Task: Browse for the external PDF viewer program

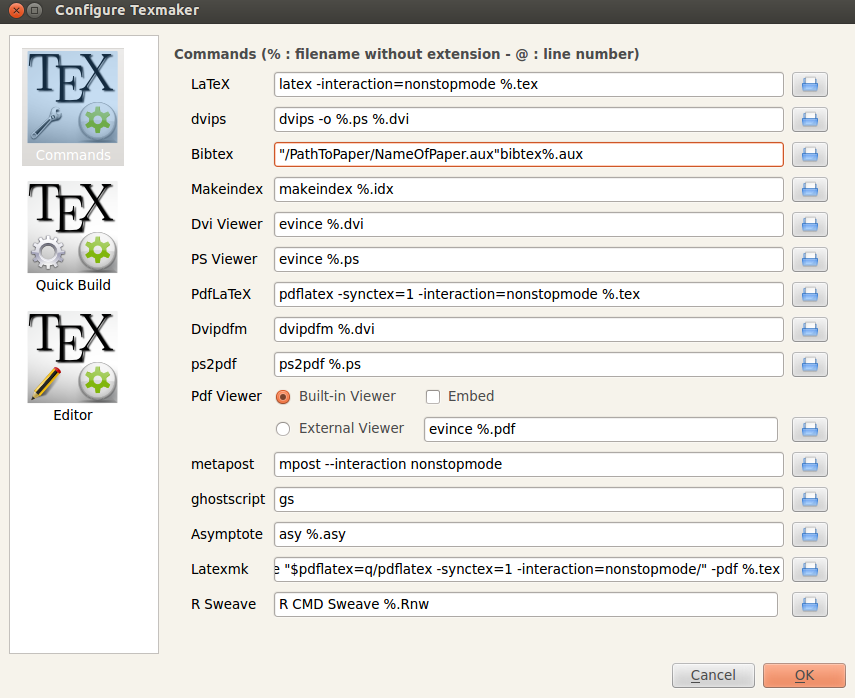Action: (810, 429)
